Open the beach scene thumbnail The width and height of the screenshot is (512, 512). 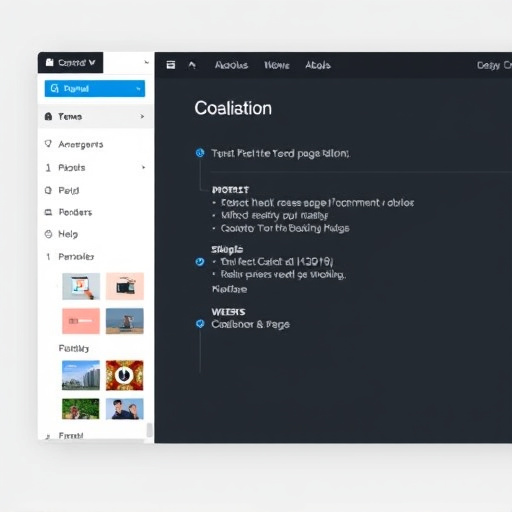[125, 321]
